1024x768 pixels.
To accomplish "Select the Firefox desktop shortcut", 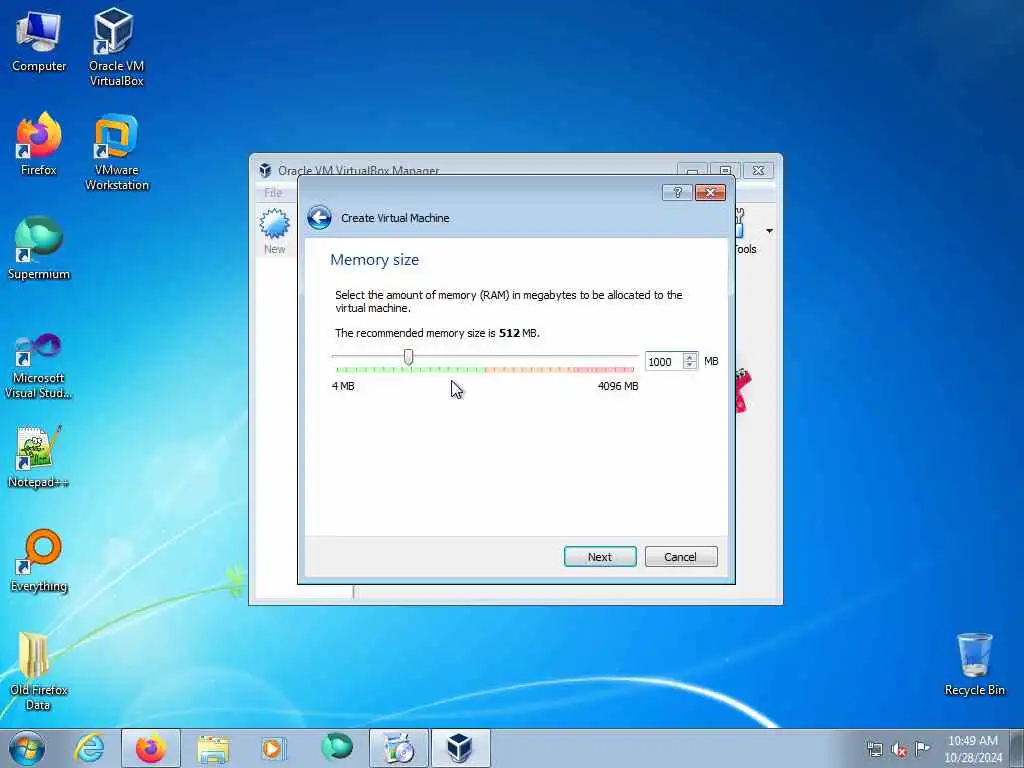I will coord(39,144).
